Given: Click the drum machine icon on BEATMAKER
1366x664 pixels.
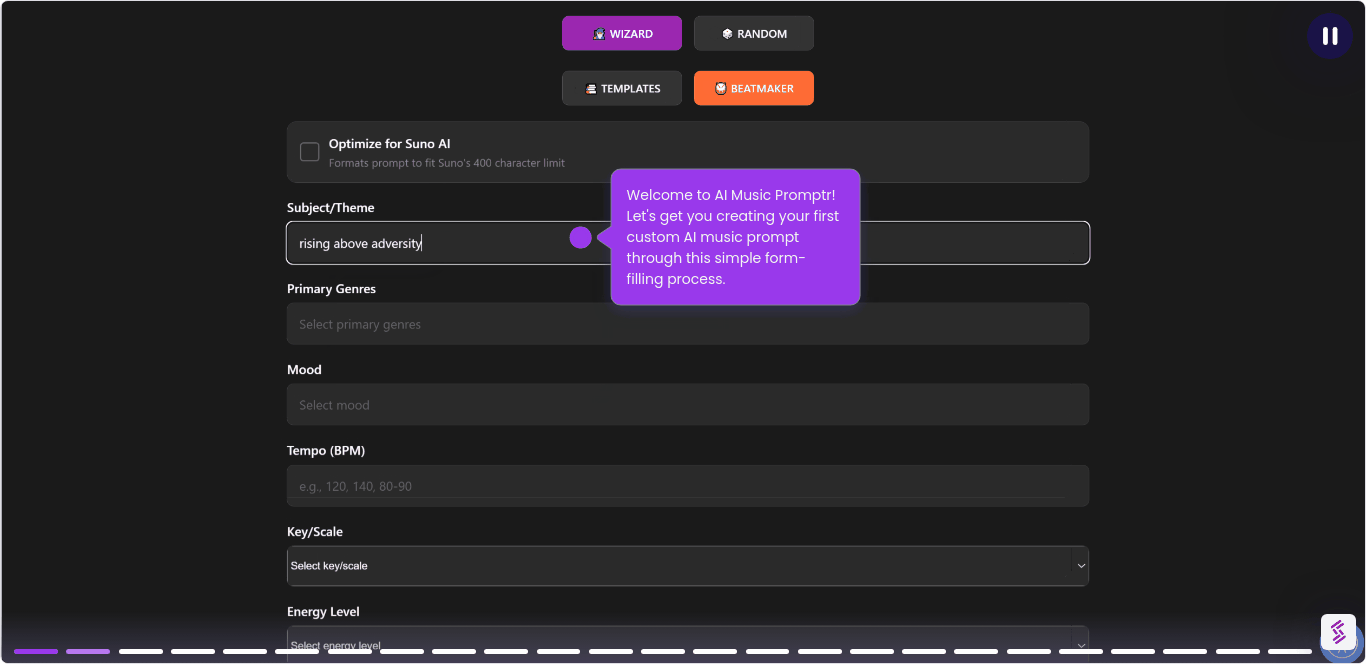Looking at the screenshot, I should point(720,88).
